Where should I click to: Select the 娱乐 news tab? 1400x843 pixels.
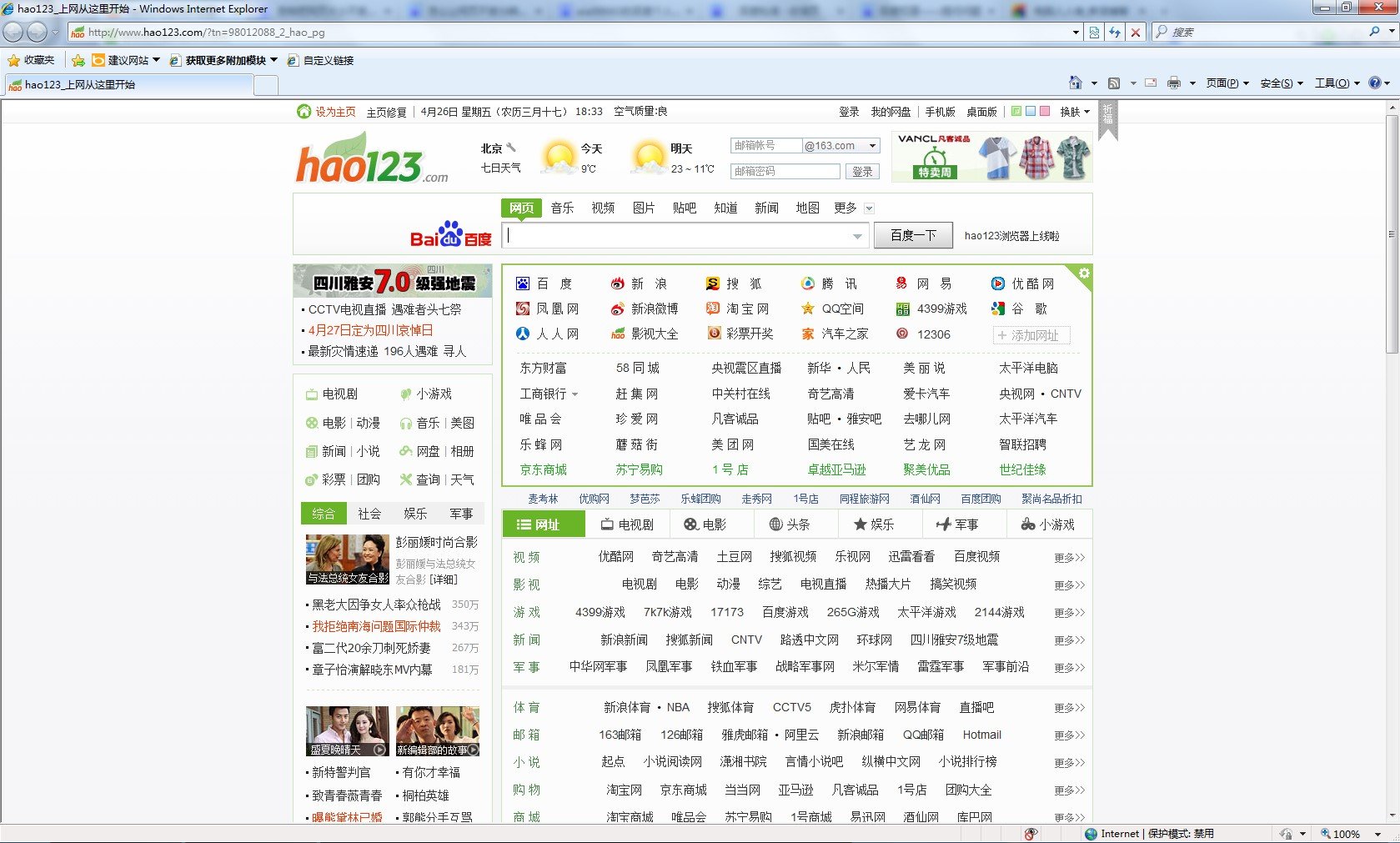[415, 514]
